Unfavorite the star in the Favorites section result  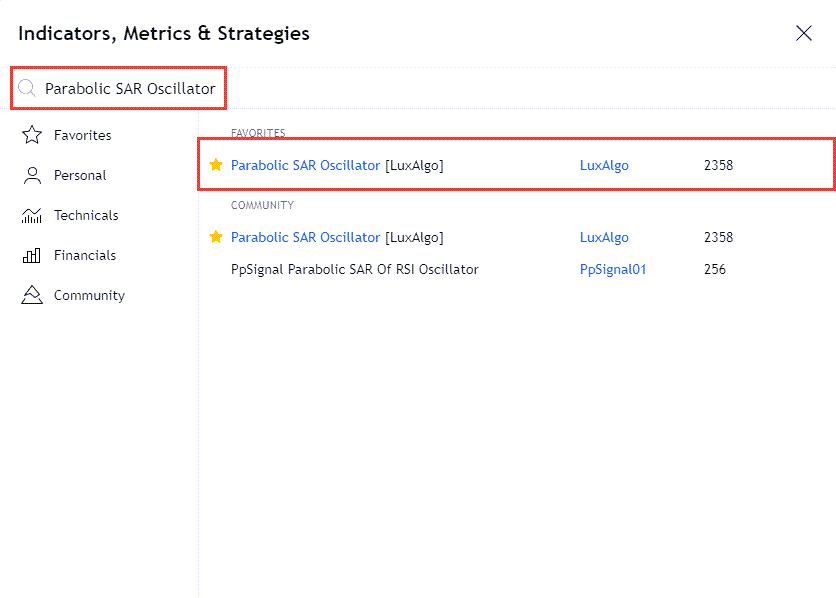click(215, 165)
